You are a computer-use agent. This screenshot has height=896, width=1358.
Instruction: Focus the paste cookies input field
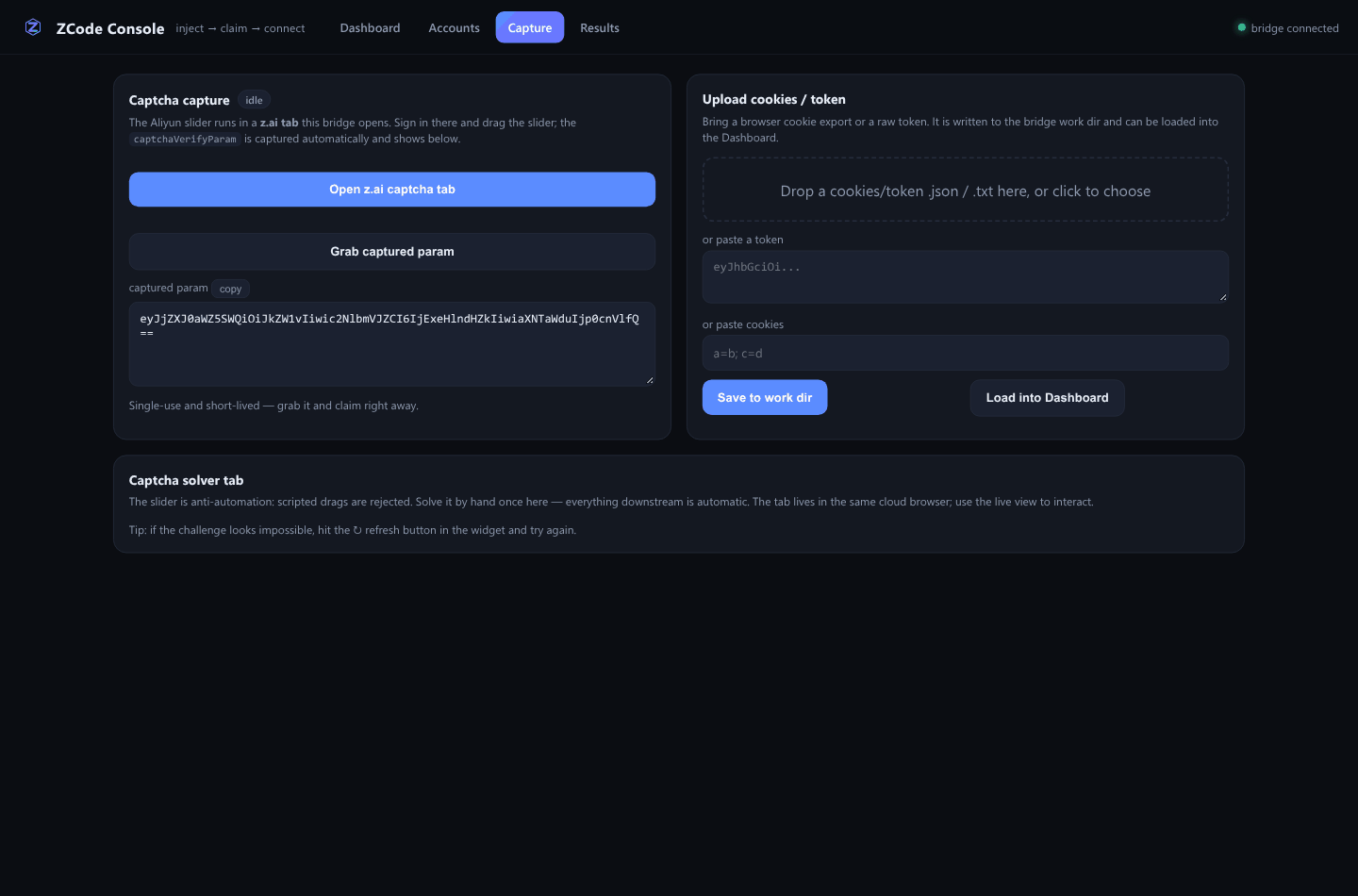click(x=966, y=353)
